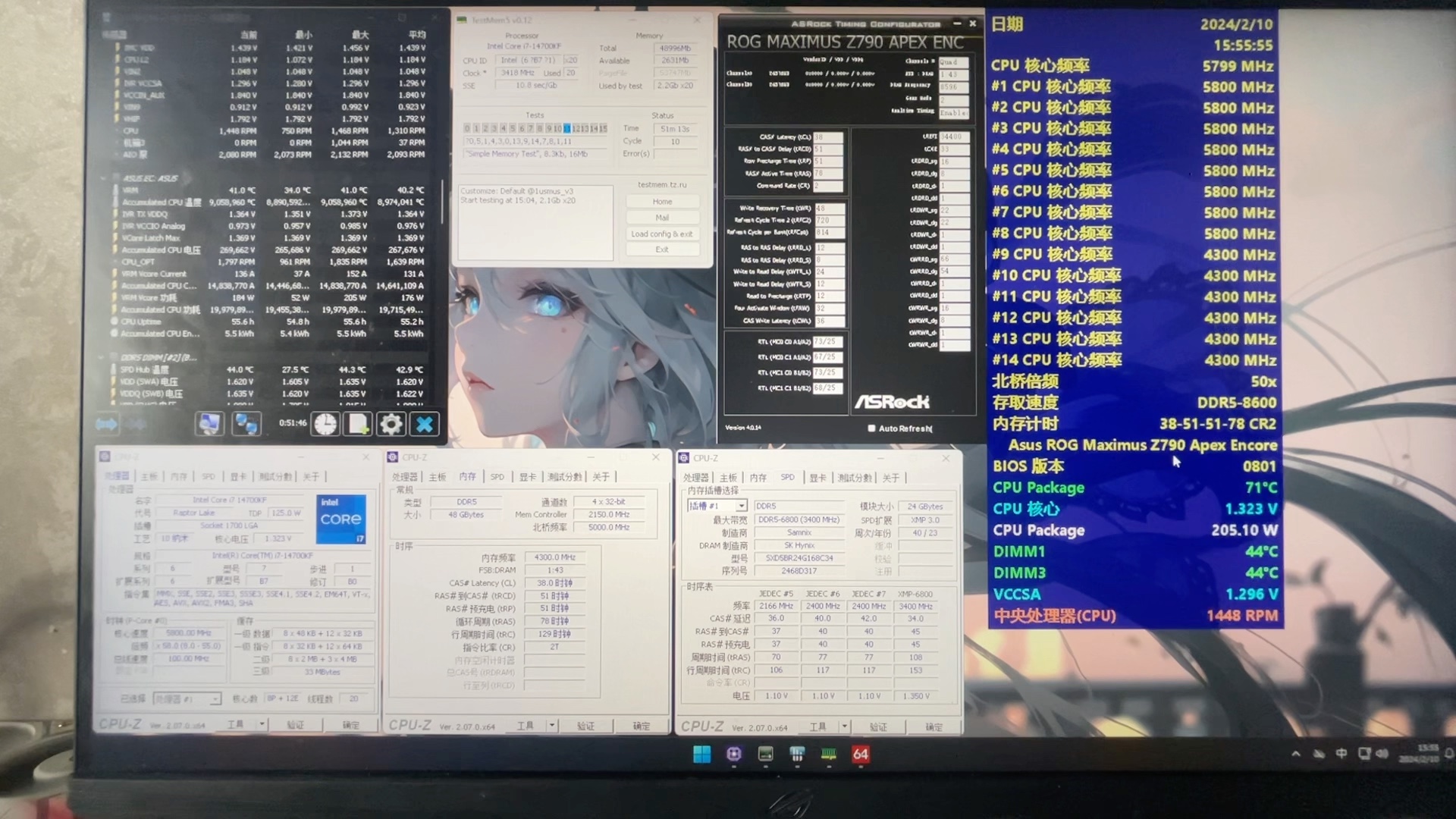Click the HWiNFO blue X close icon
Screen dimensions: 1456x819
pyautogui.click(x=425, y=423)
